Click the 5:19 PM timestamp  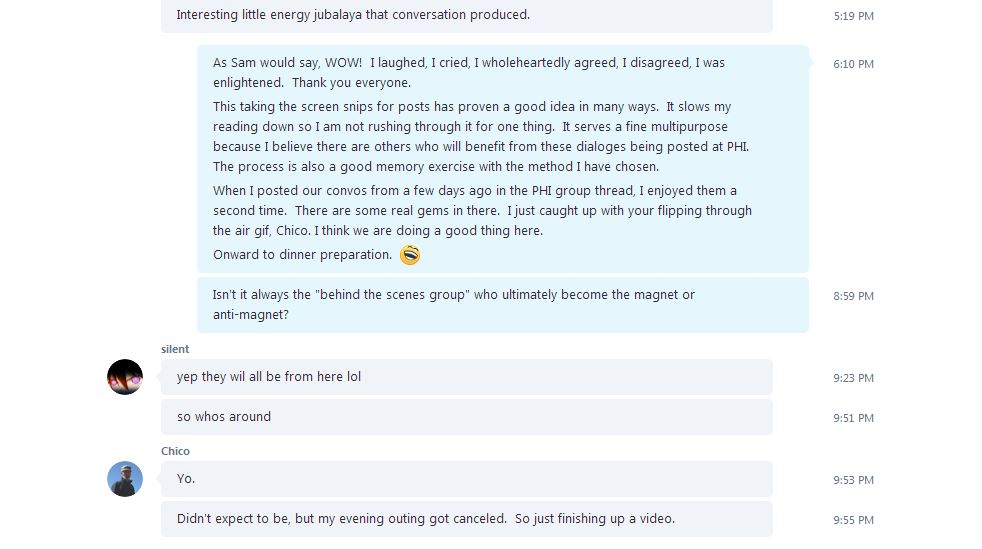853,16
